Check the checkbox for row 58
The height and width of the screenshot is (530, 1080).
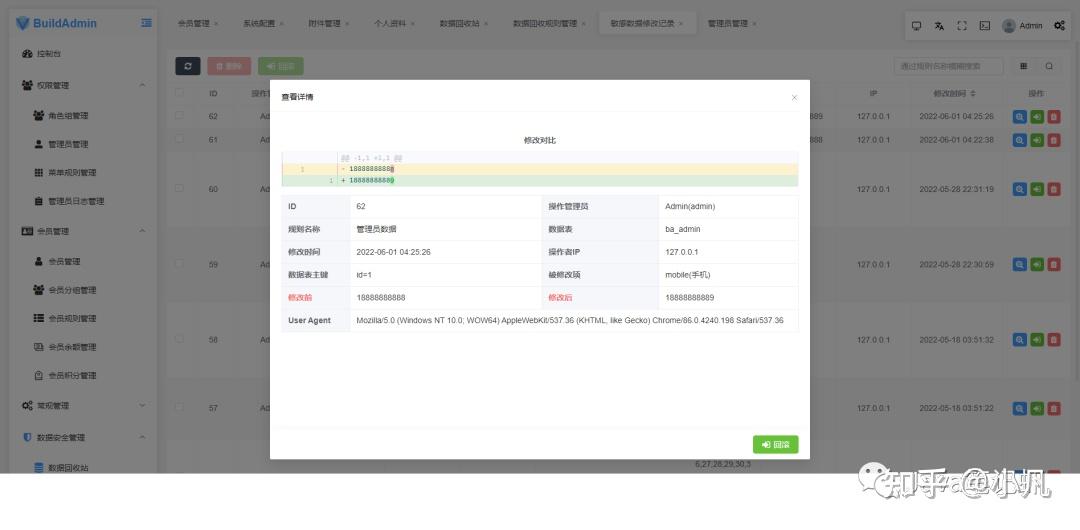pos(179,339)
